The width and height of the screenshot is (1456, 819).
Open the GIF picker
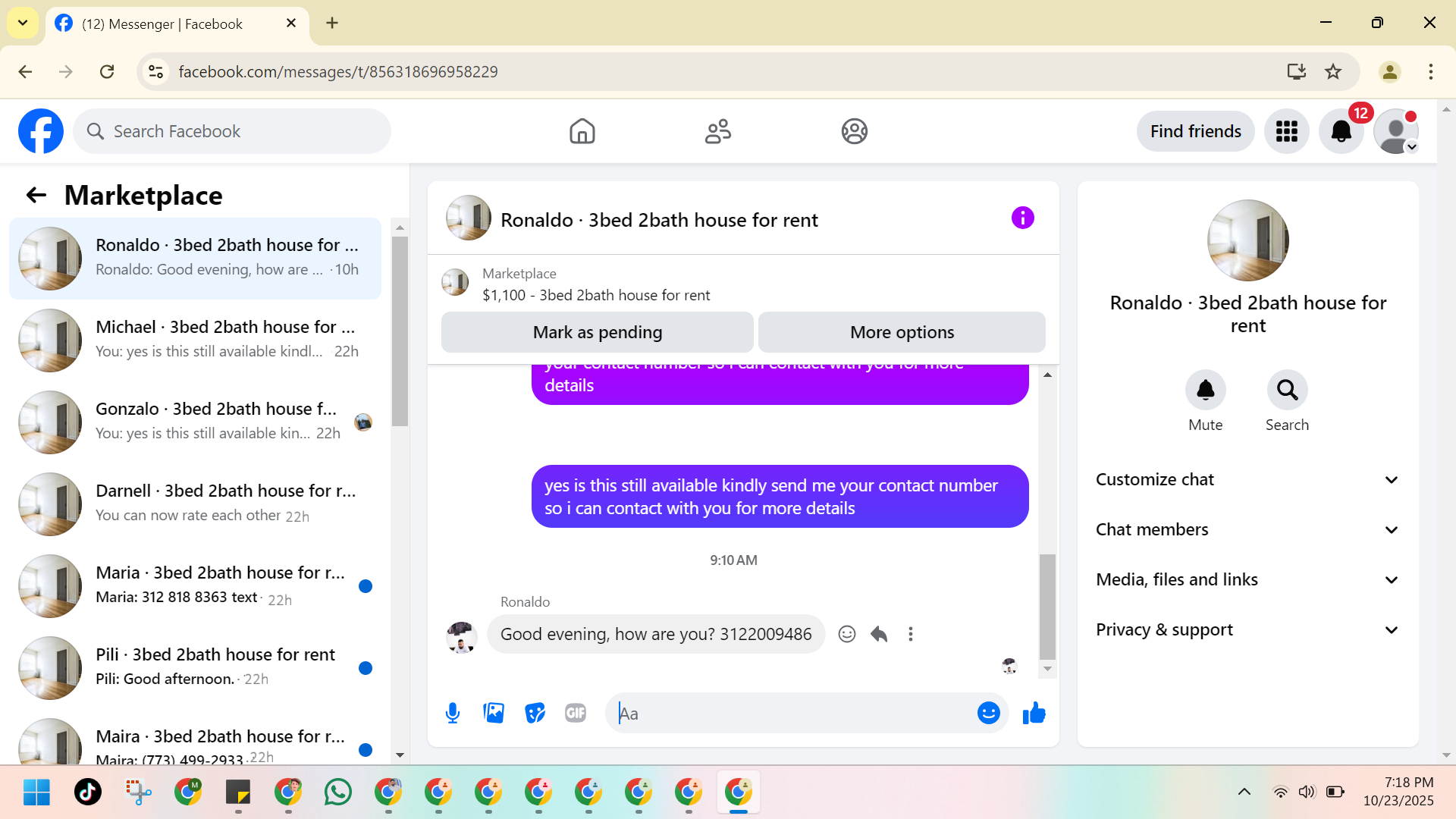click(x=576, y=713)
